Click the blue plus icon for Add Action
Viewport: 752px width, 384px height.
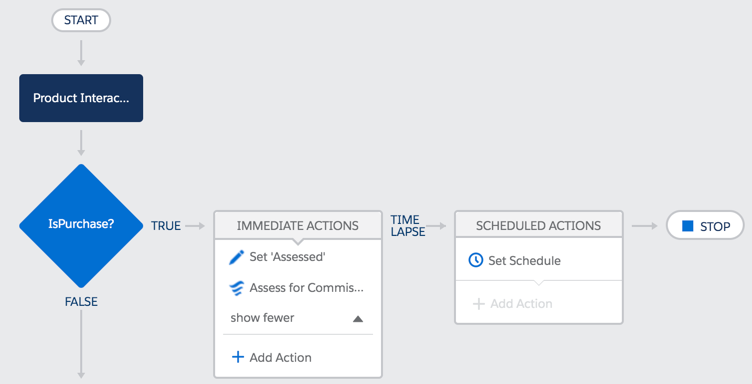click(238, 357)
